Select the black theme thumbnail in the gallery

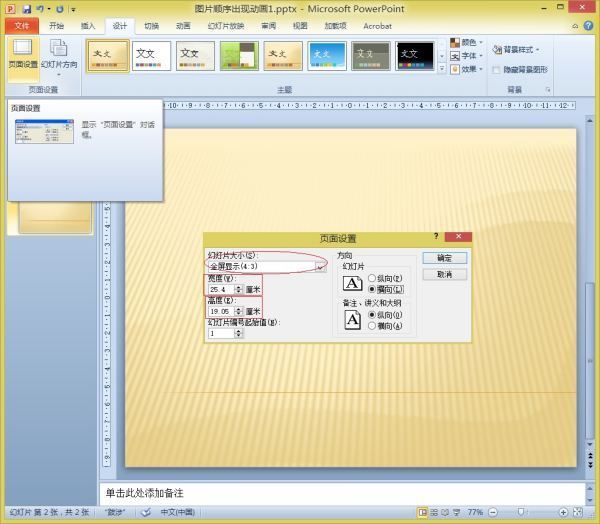click(x=415, y=55)
